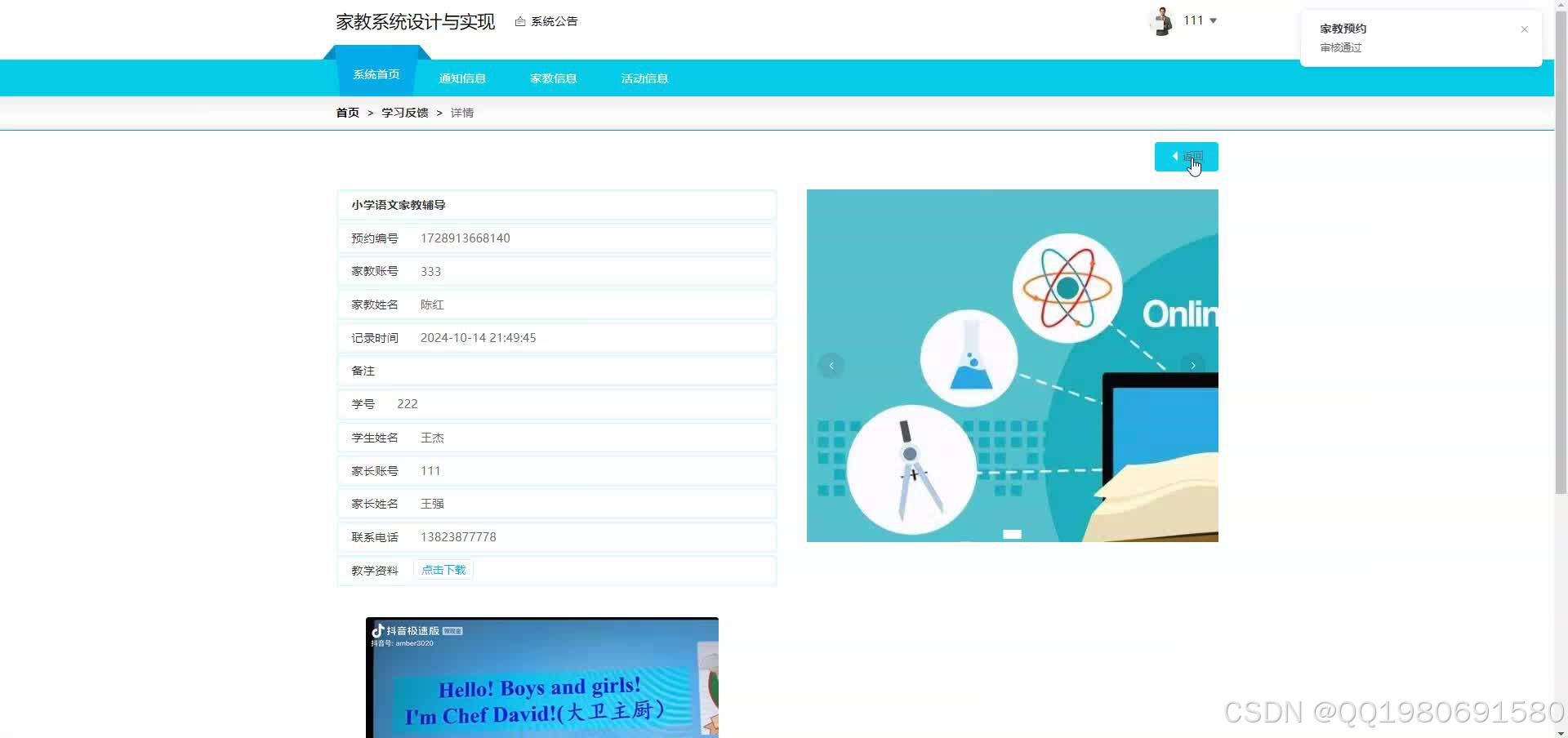Navigate to 首页 in the breadcrumb
Image resolution: width=1568 pixels, height=738 pixels.
(346, 112)
